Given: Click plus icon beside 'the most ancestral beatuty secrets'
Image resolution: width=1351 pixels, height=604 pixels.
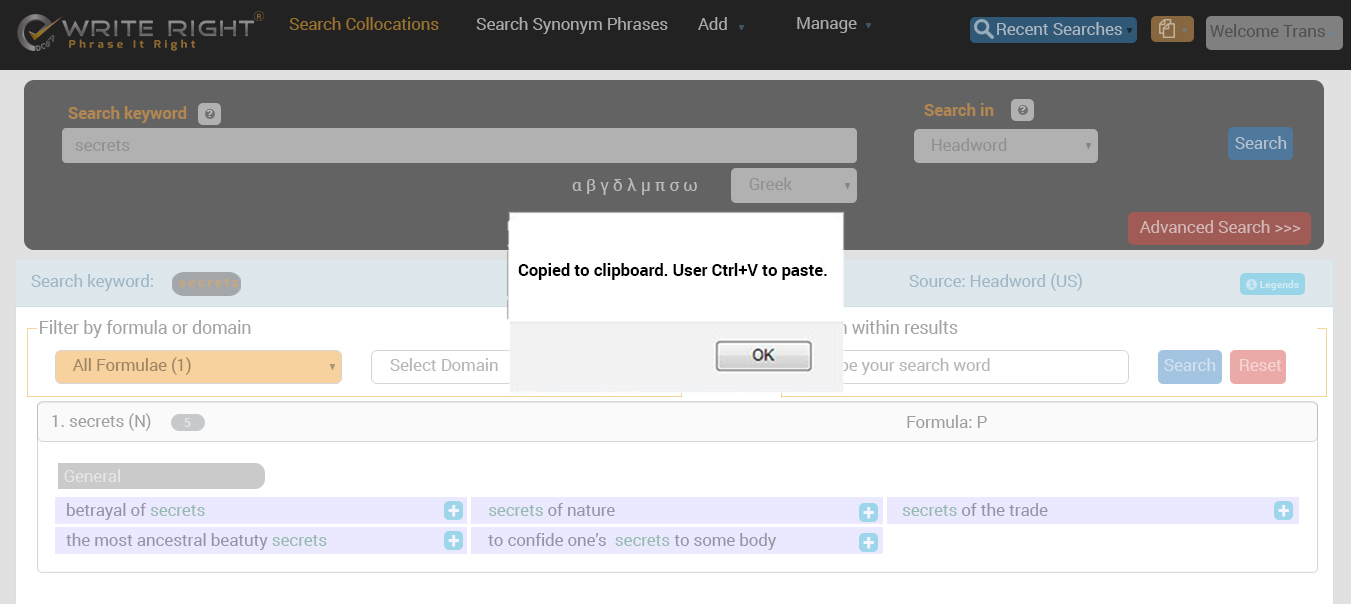Looking at the screenshot, I should [453, 541].
